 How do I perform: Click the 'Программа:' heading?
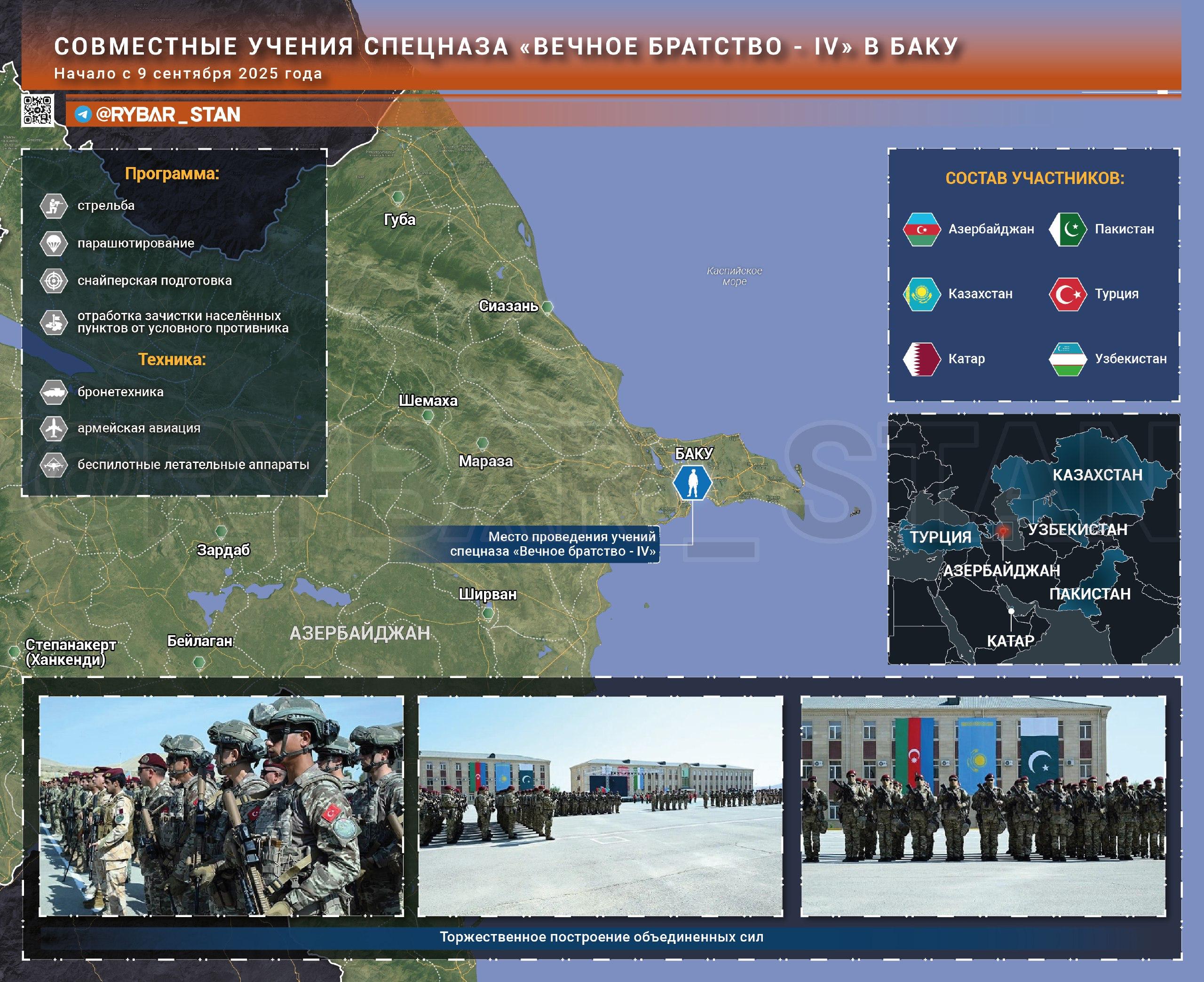[x=172, y=174]
